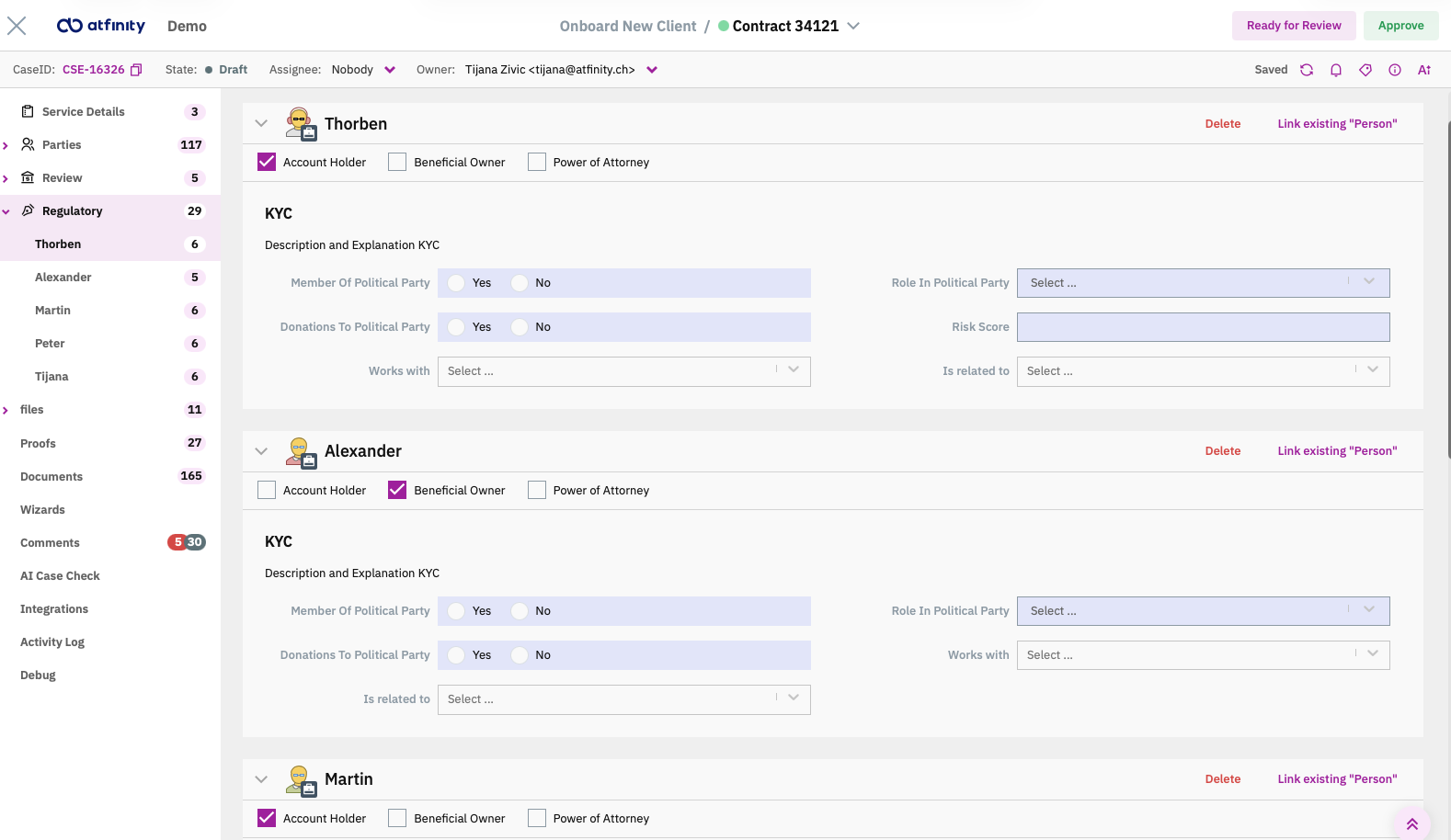This screenshot has width=1451, height=840.
Task: Open Alexander's Role In Political Party dropdown
Action: coord(1203,611)
